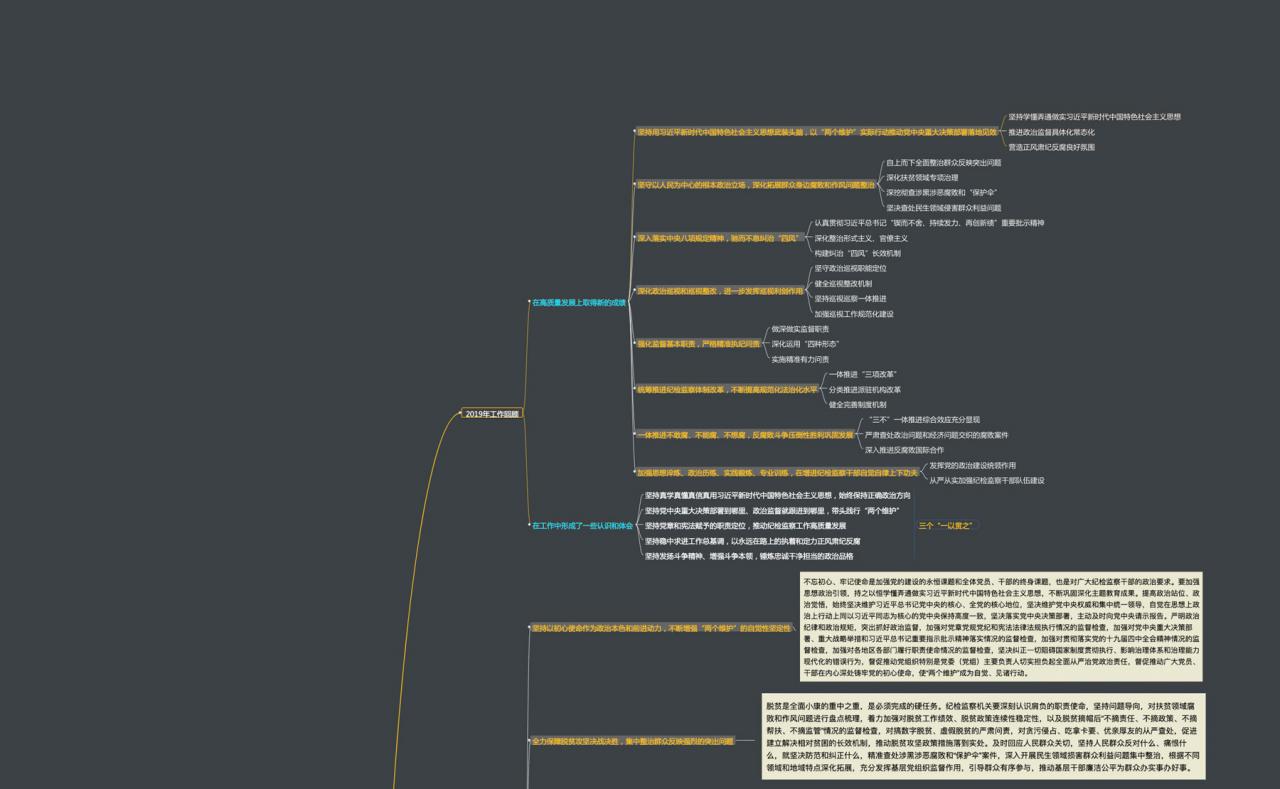
Task: Click '构建纠治"四风"长效机制'
Action: tap(857, 253)
